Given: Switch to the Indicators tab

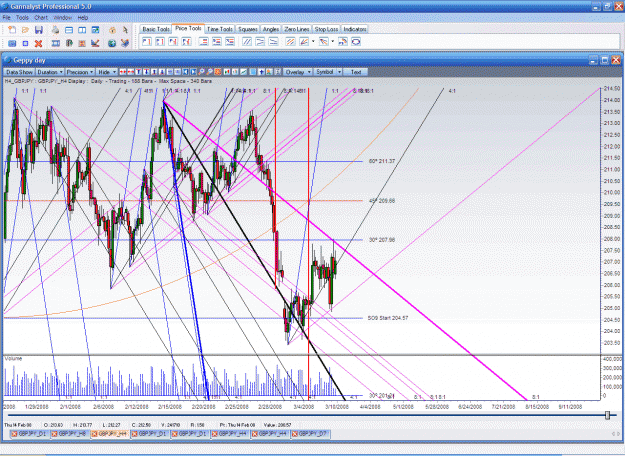Looking at the screenshot, I should tap(355, 29).
